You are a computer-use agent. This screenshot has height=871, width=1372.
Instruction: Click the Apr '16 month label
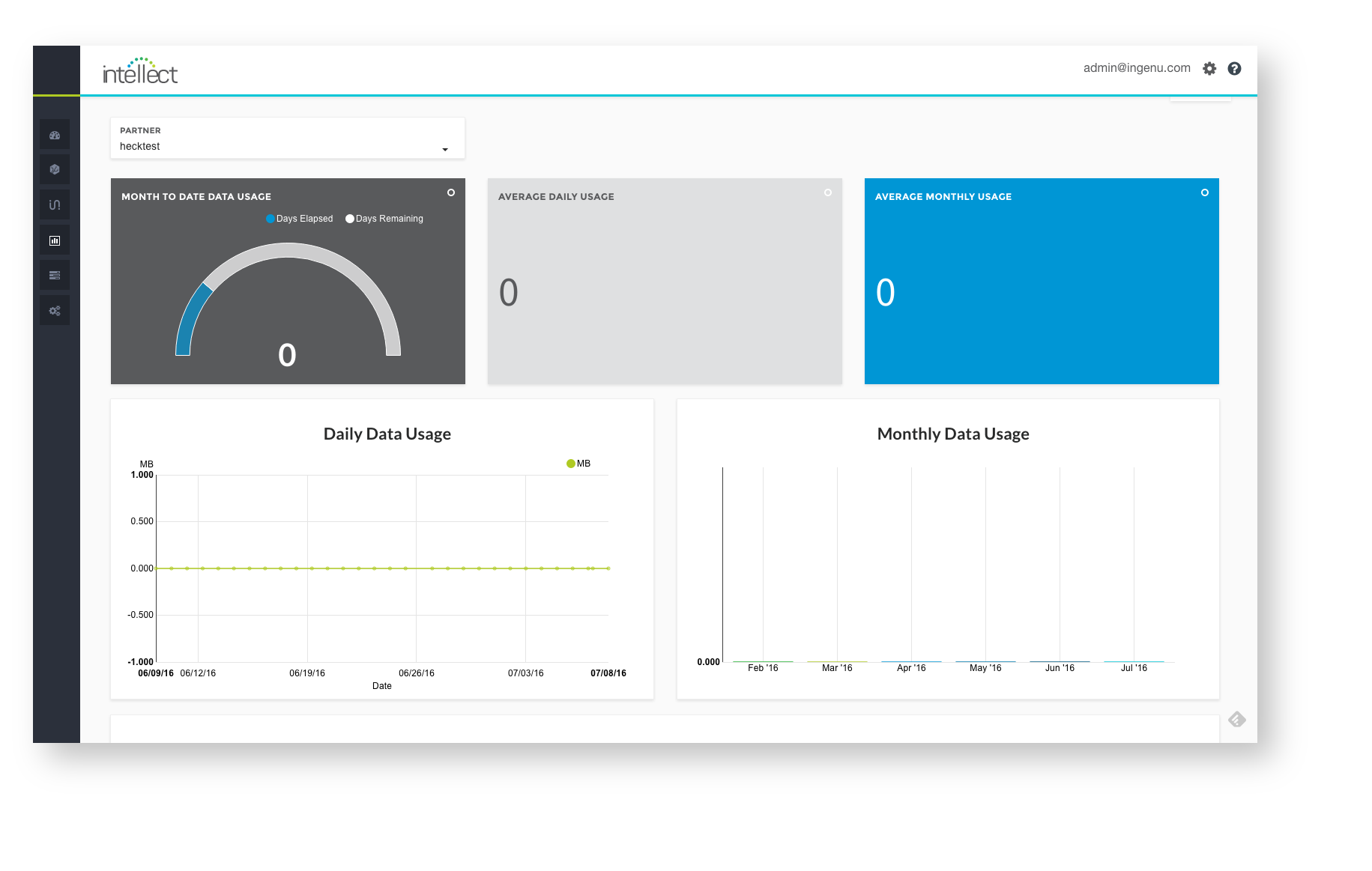coord(911,668)
